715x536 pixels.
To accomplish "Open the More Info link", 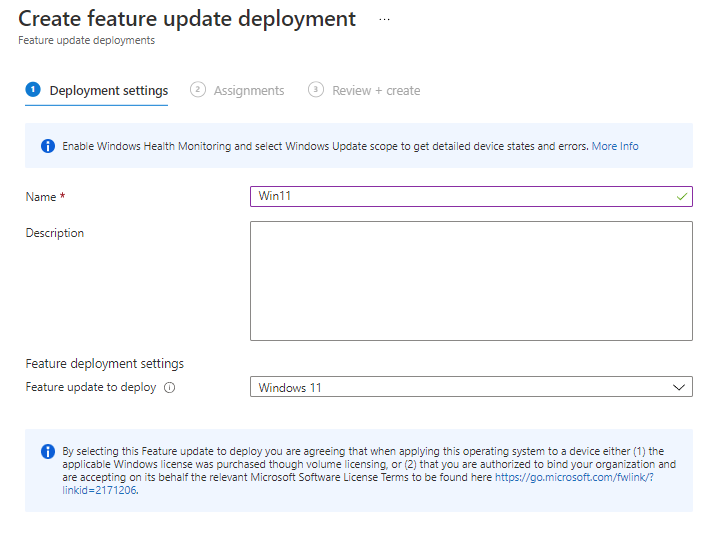I will (x=615, y=146).
